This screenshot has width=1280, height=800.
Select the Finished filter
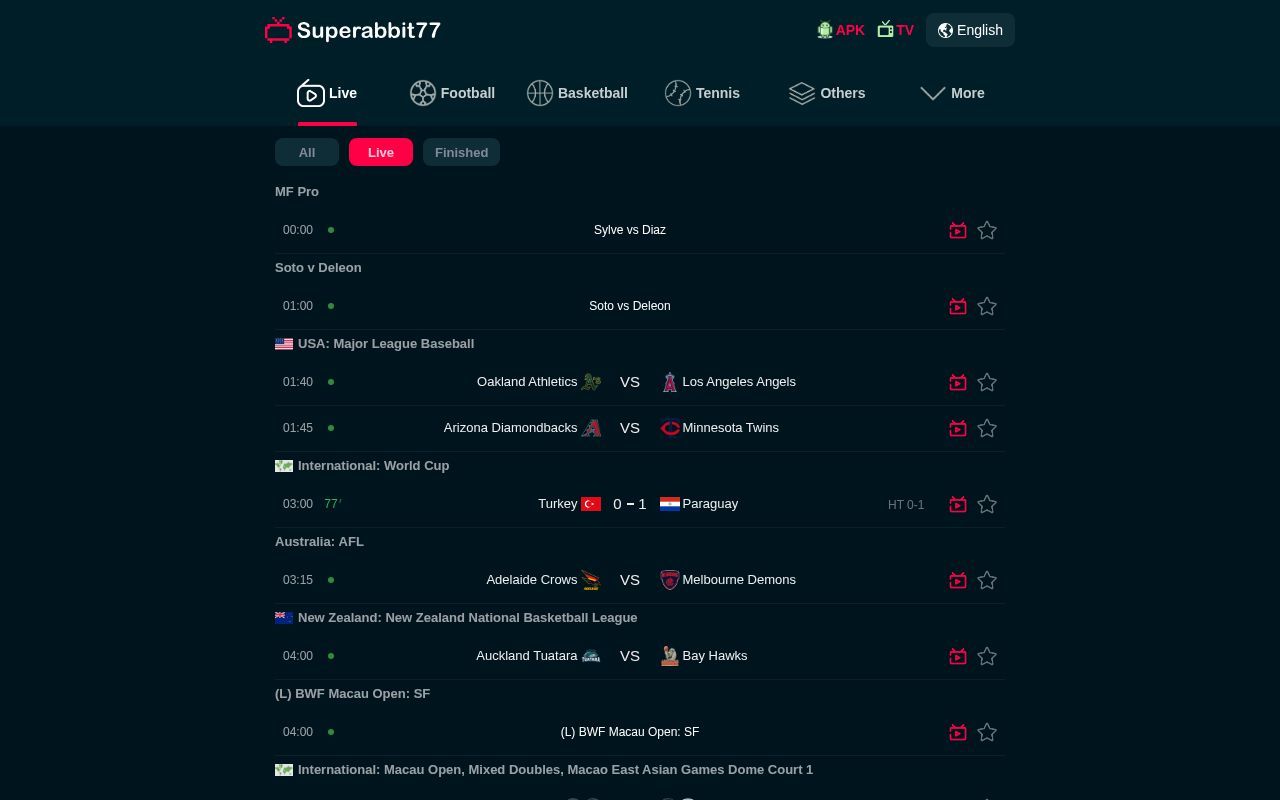(x=461, y=152)
